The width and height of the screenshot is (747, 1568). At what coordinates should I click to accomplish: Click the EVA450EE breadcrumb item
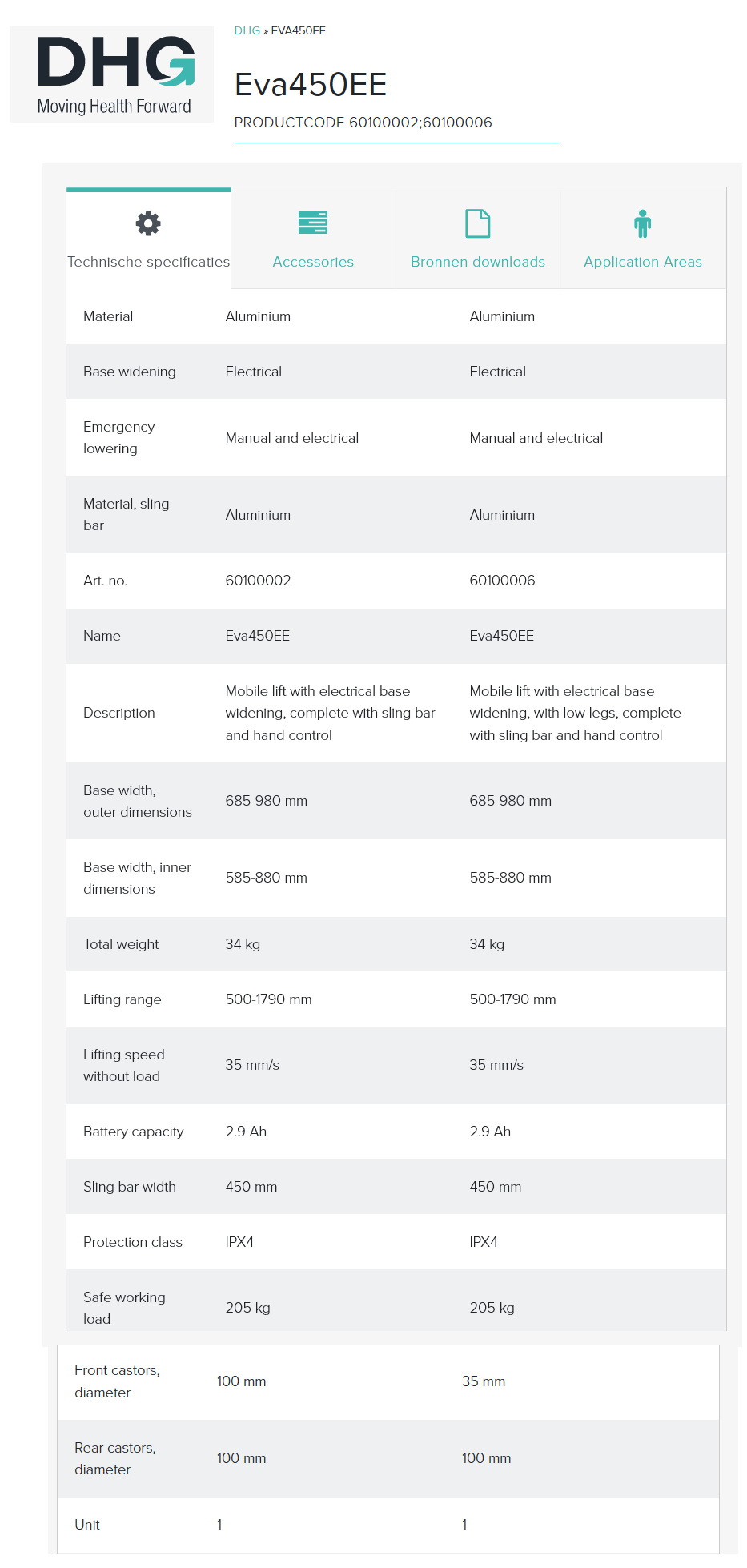298,30
